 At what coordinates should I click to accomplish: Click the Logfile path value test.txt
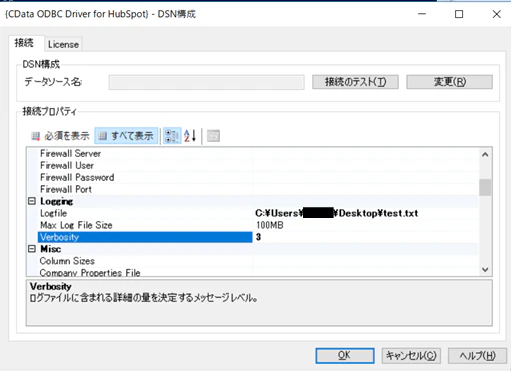337,213
